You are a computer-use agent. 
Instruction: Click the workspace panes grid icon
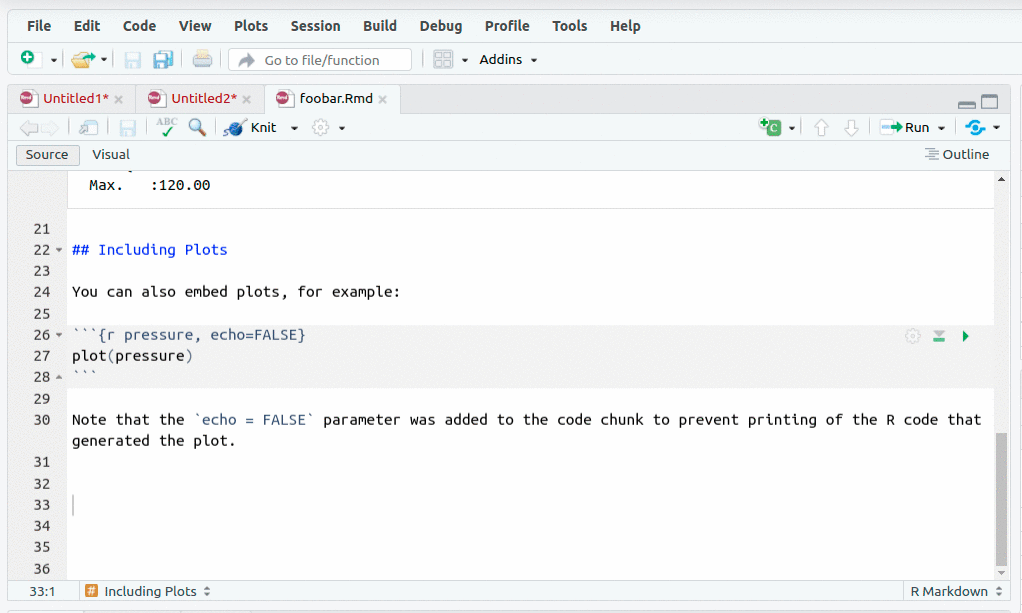pyautogui.click(x=443, y=59)
